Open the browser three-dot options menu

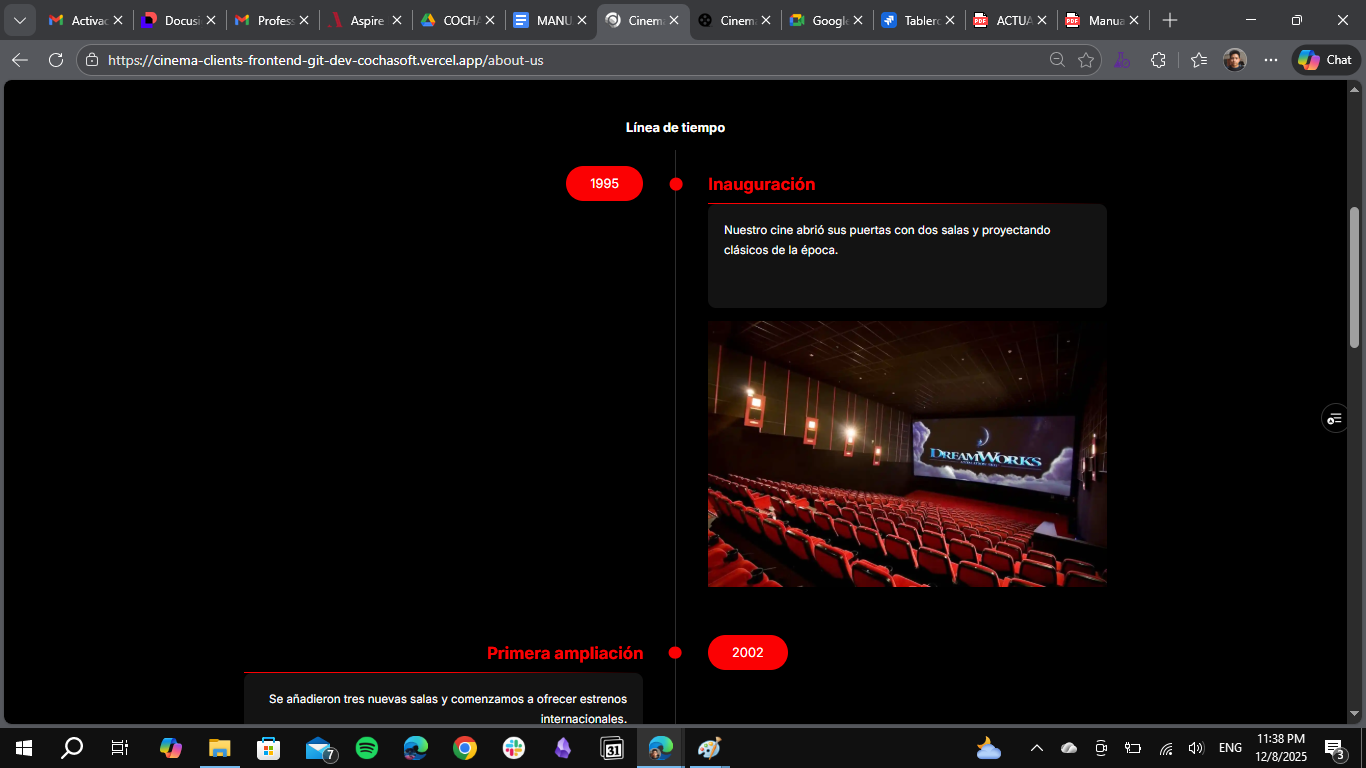(x=1270, y=59)
